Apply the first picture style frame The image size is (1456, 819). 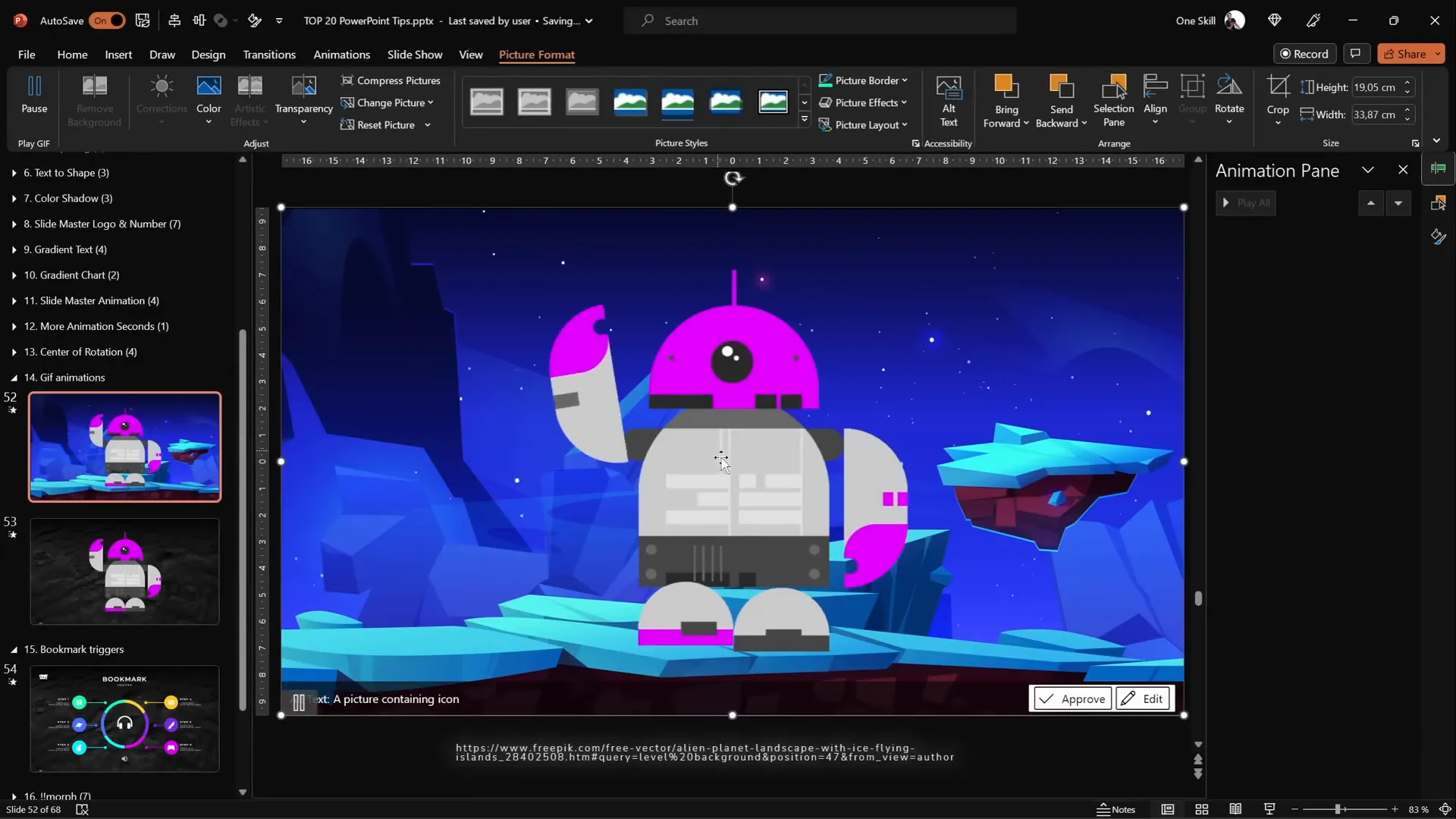click(486, 101)
